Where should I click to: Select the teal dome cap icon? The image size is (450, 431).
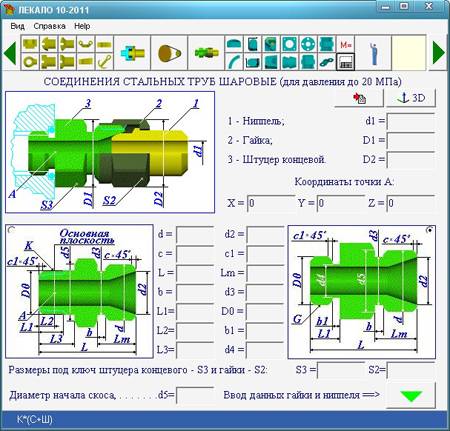point(234,44)
